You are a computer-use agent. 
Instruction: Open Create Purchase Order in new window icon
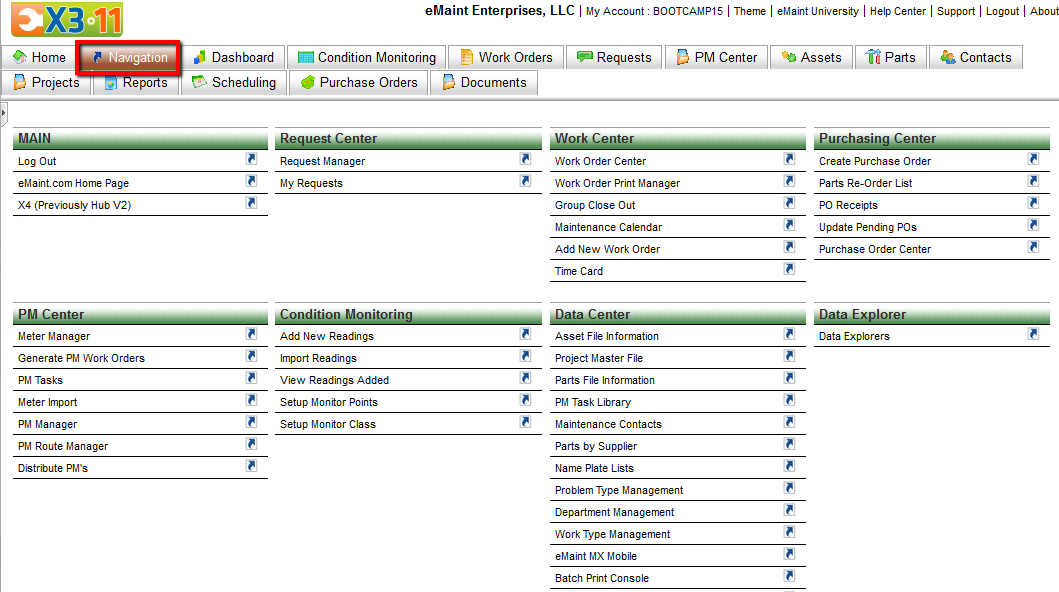tap(1033, 159)
